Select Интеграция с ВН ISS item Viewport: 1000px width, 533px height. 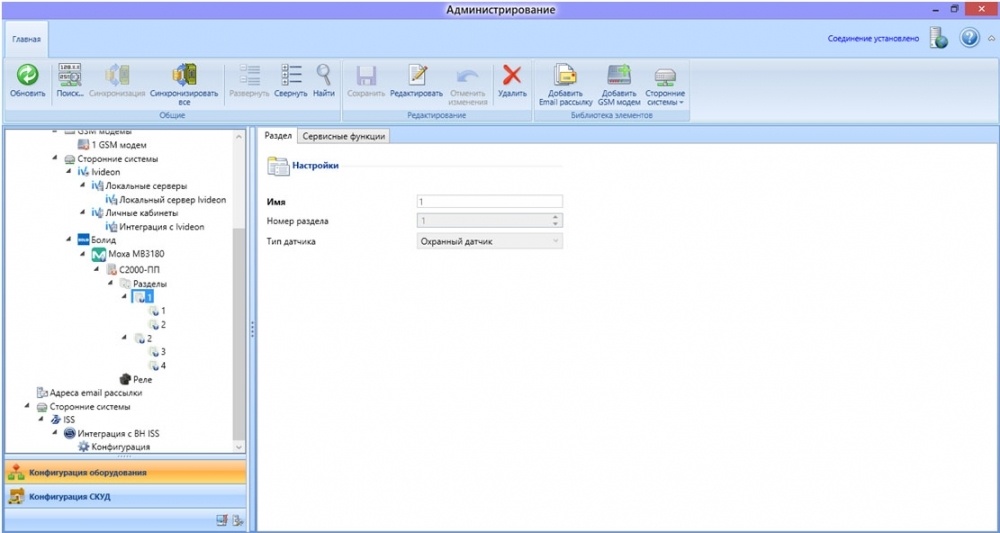pos(112,434)
